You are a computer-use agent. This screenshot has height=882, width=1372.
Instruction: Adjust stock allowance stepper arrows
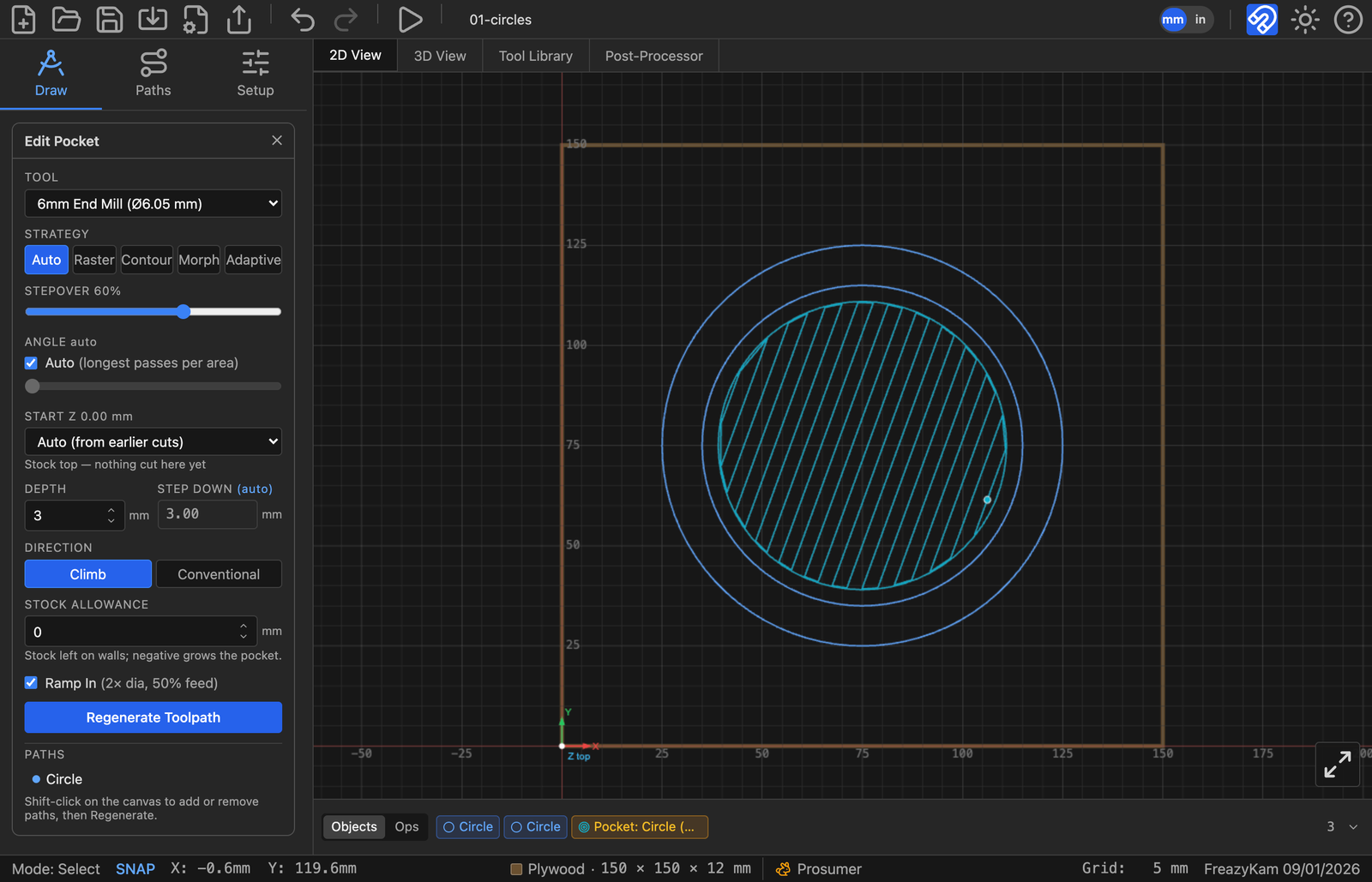click(x=244, y=632)
